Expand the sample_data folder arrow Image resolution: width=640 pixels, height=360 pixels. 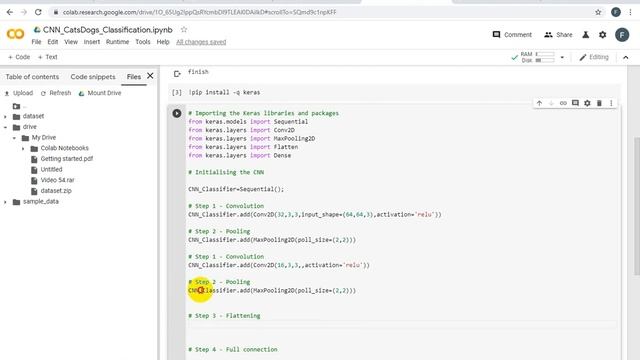click(x=5, y=202)
